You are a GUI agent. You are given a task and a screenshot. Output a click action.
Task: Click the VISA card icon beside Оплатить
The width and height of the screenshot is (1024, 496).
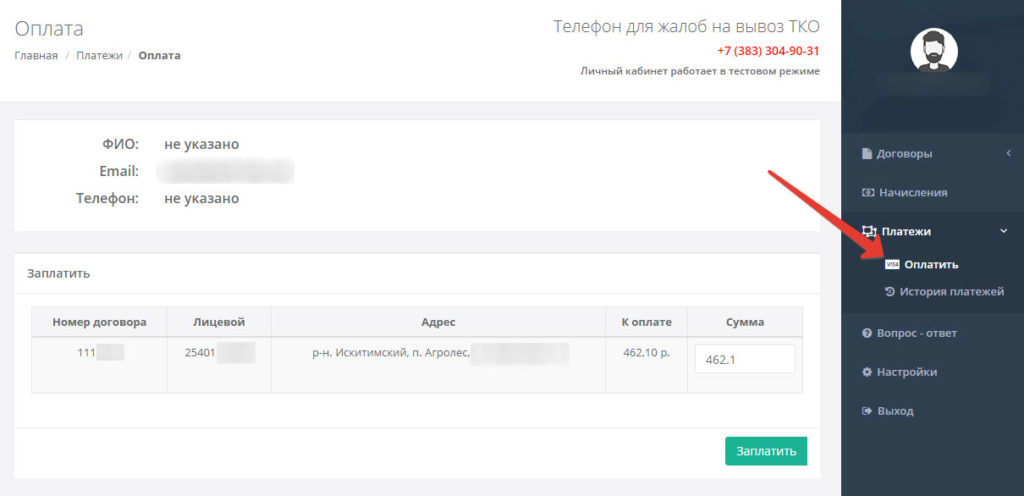click(x=892, y=265)
